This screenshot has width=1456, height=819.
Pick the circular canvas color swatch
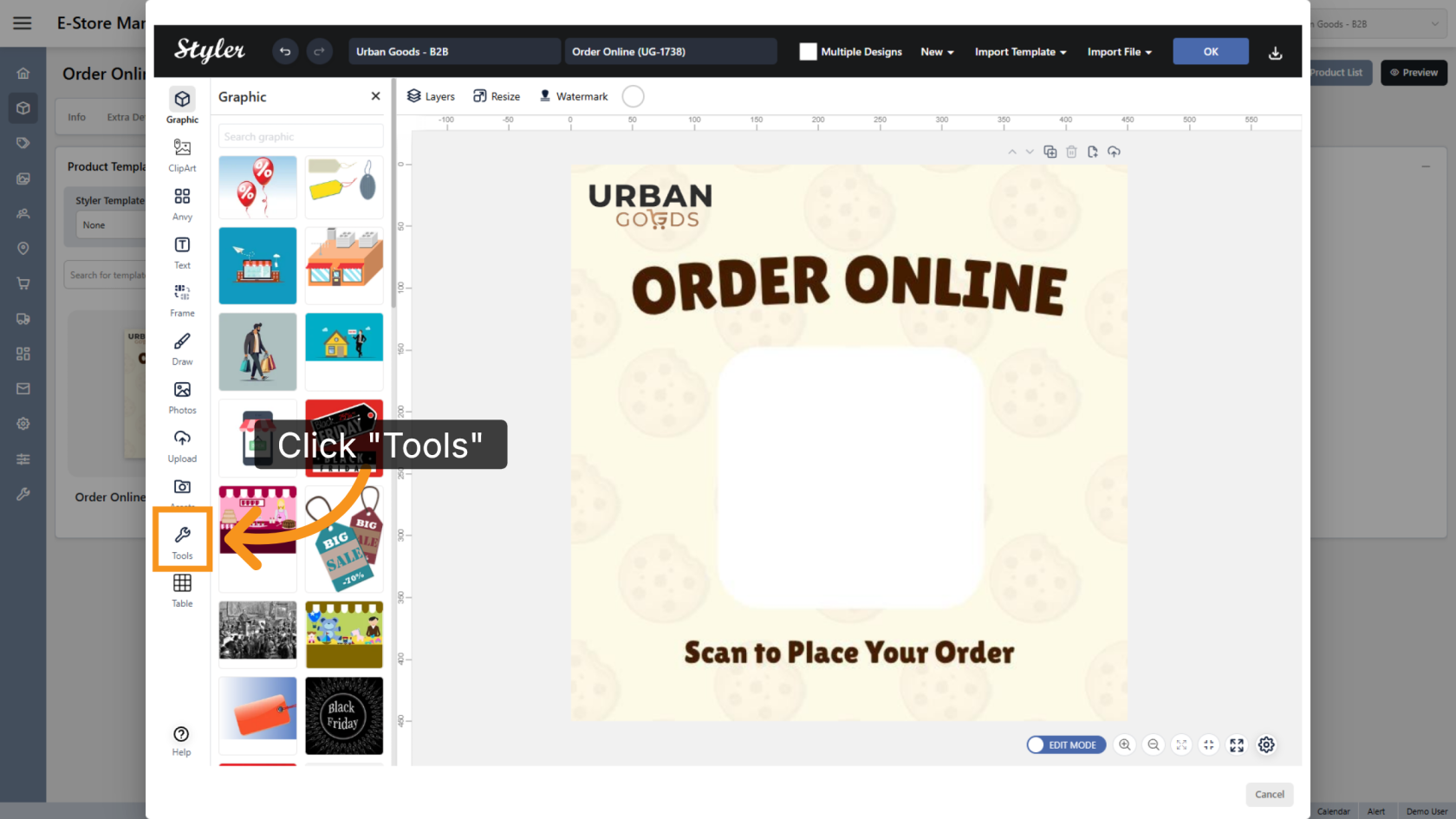(x=634, y=96)
